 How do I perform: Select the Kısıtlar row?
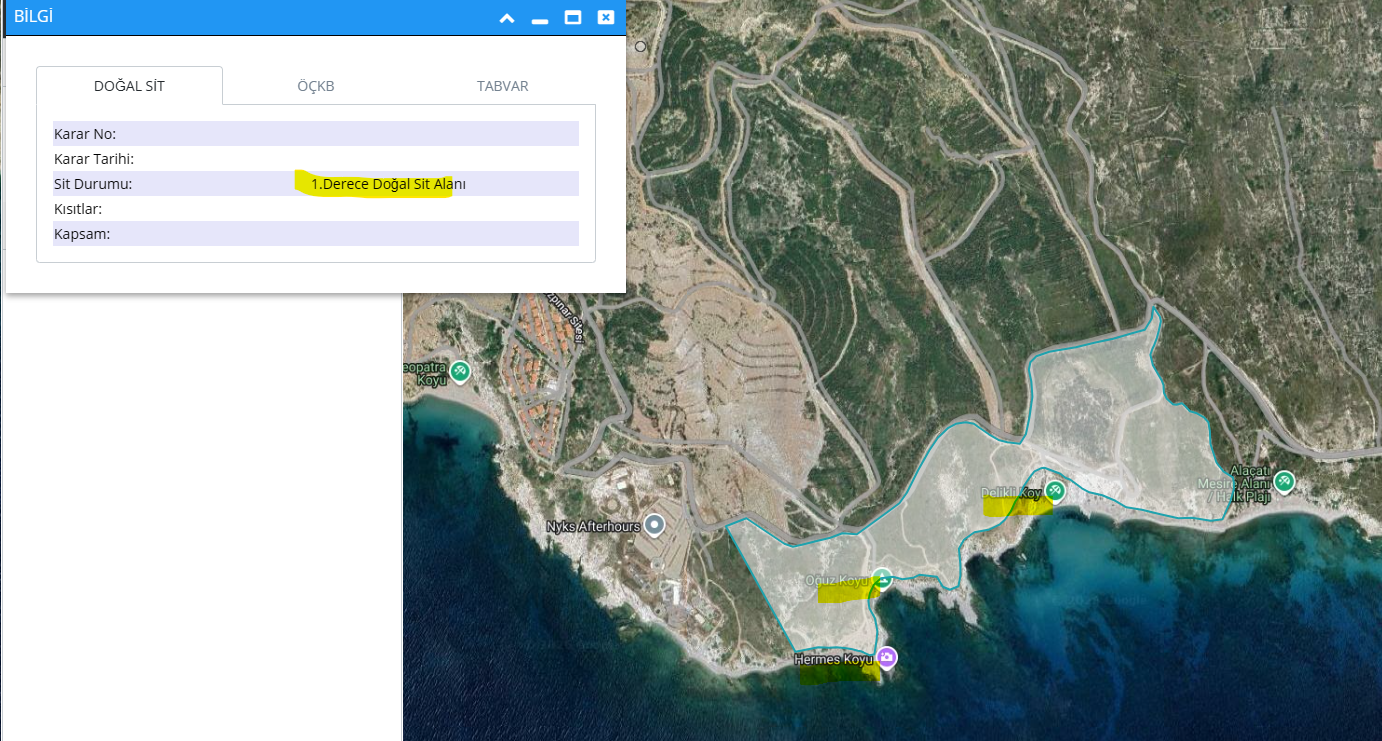coord(315,209)
